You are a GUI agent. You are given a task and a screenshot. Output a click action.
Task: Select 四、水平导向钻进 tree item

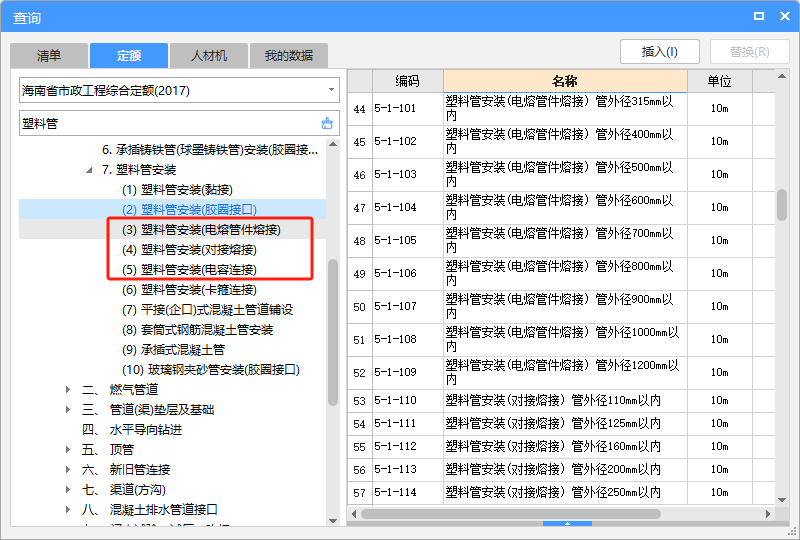[x=132, y=430]
